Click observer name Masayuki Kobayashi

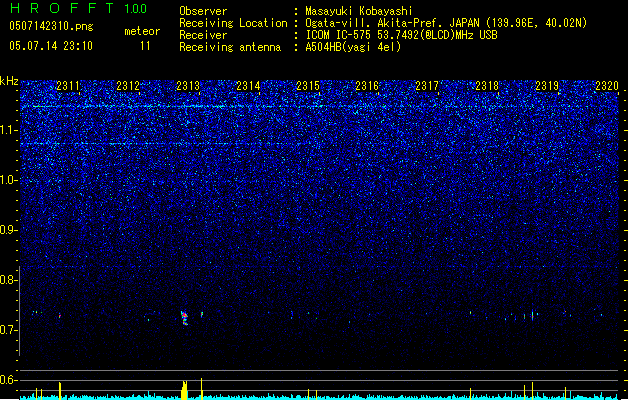[x=359, y=11]
